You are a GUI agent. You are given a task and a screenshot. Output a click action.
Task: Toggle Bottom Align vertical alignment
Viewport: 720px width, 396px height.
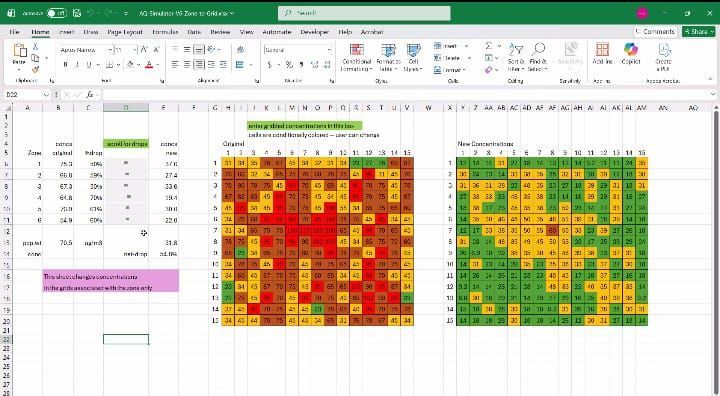click(199, 50)
